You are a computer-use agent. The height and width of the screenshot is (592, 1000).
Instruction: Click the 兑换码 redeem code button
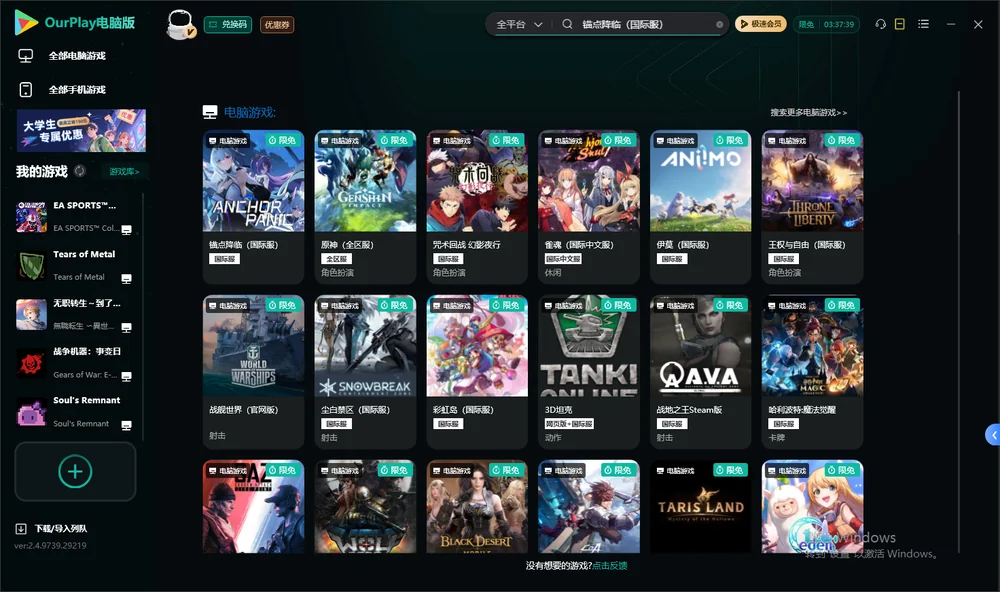228,24
